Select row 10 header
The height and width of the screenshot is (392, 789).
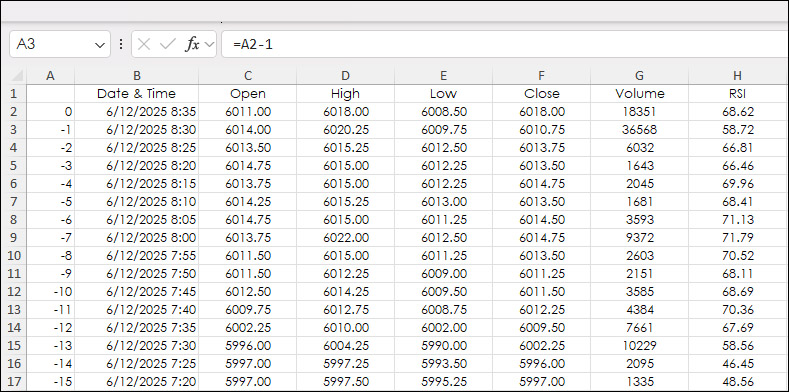(x=14, y=256)
